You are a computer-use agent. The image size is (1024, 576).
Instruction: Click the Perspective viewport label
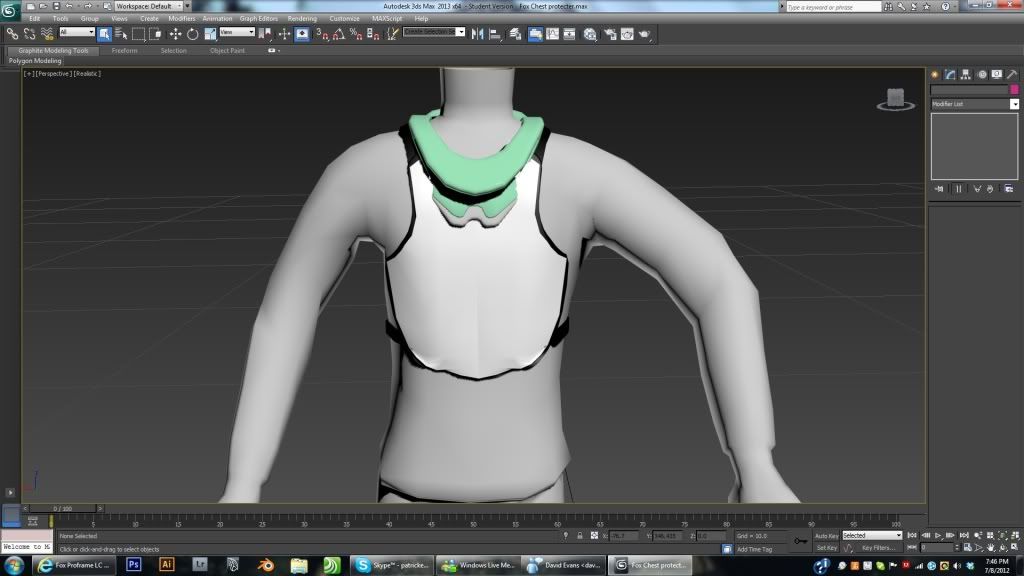pyautogui.click(x=53, y=74)
